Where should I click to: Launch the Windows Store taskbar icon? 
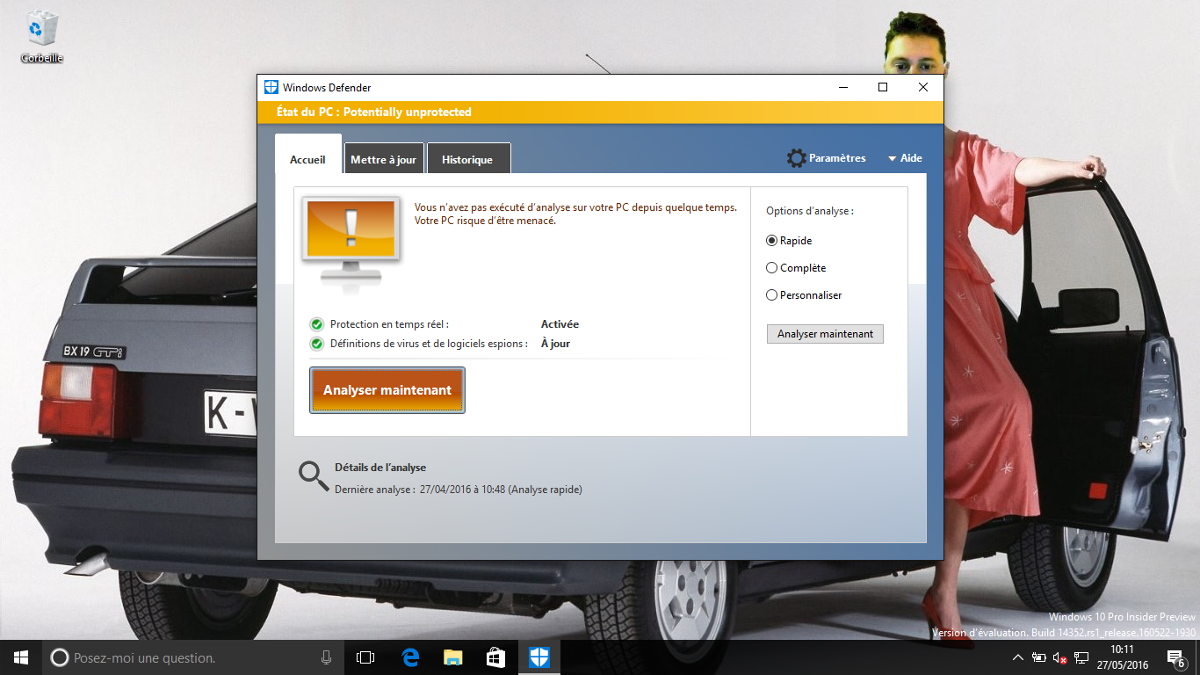click(496, 657)
